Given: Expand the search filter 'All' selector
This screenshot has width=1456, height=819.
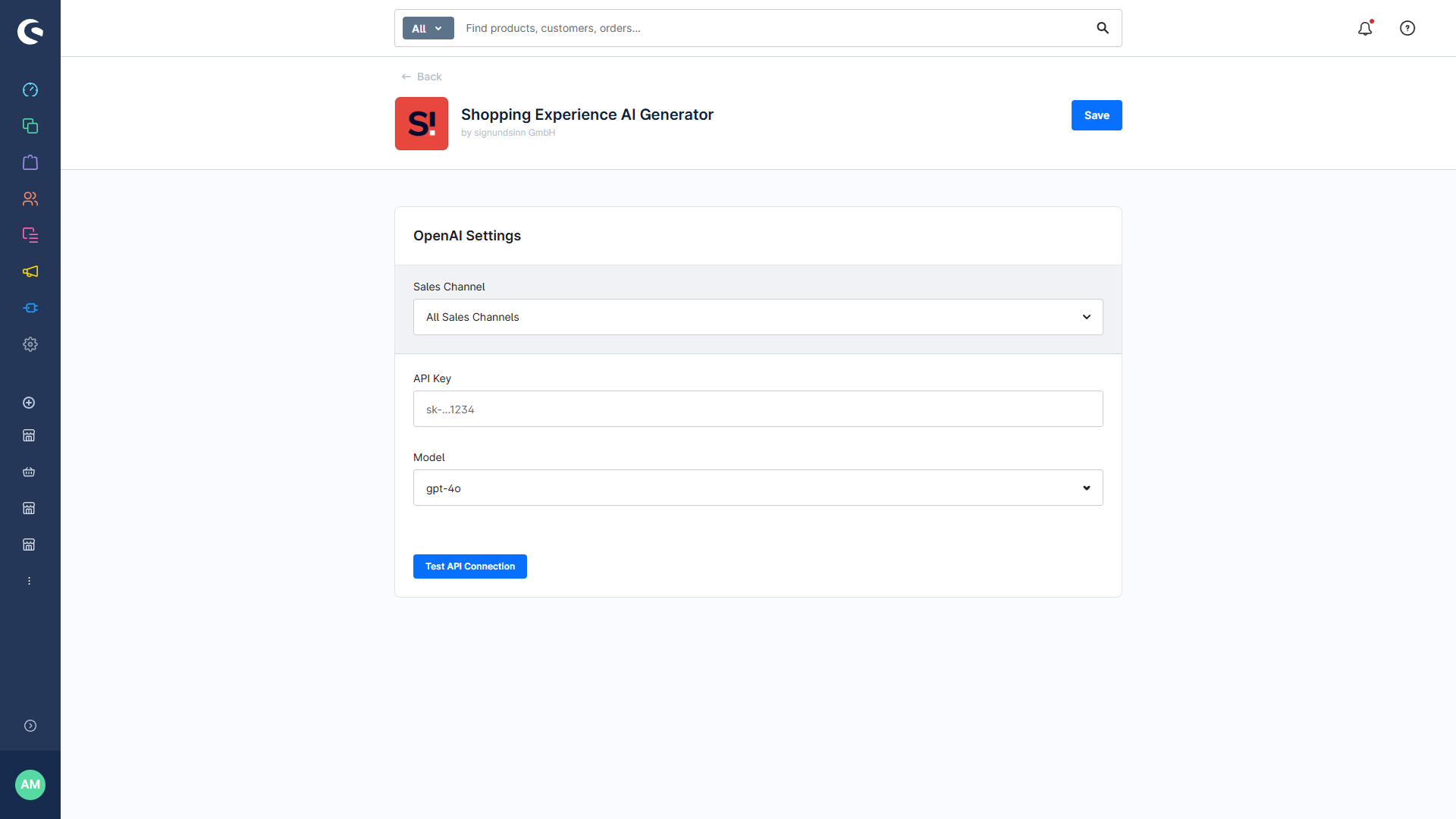Looking at the screenshot, I should (428, 28).
